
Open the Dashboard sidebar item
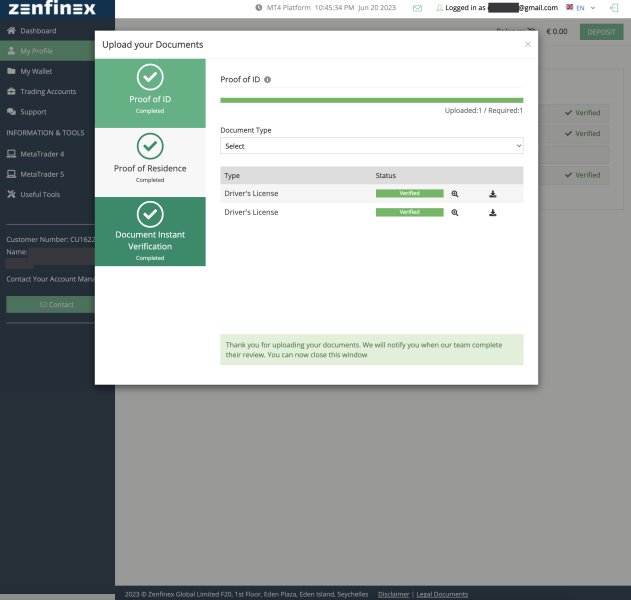[38, 31]
